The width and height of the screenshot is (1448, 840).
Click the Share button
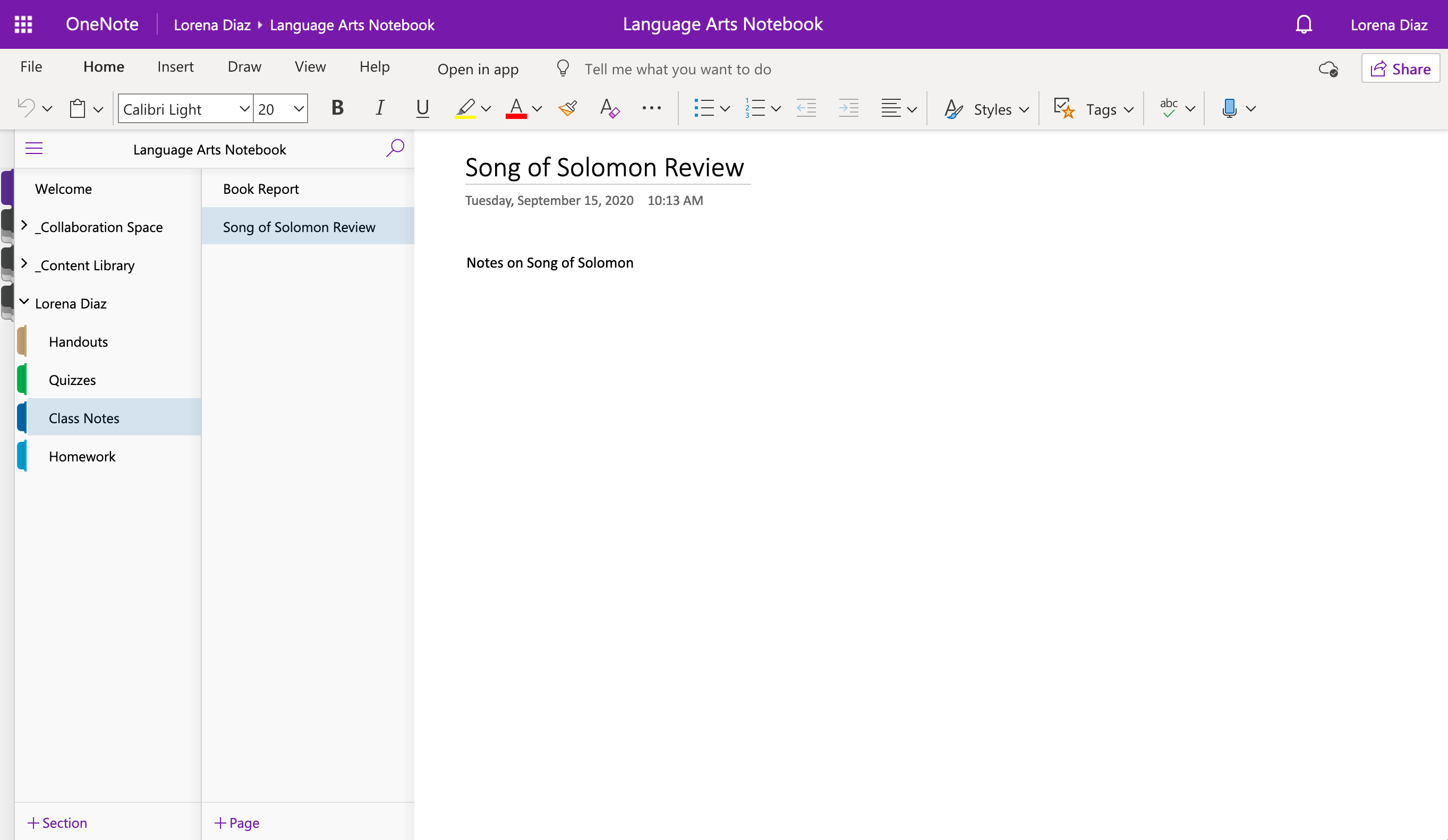(1400, 69)
